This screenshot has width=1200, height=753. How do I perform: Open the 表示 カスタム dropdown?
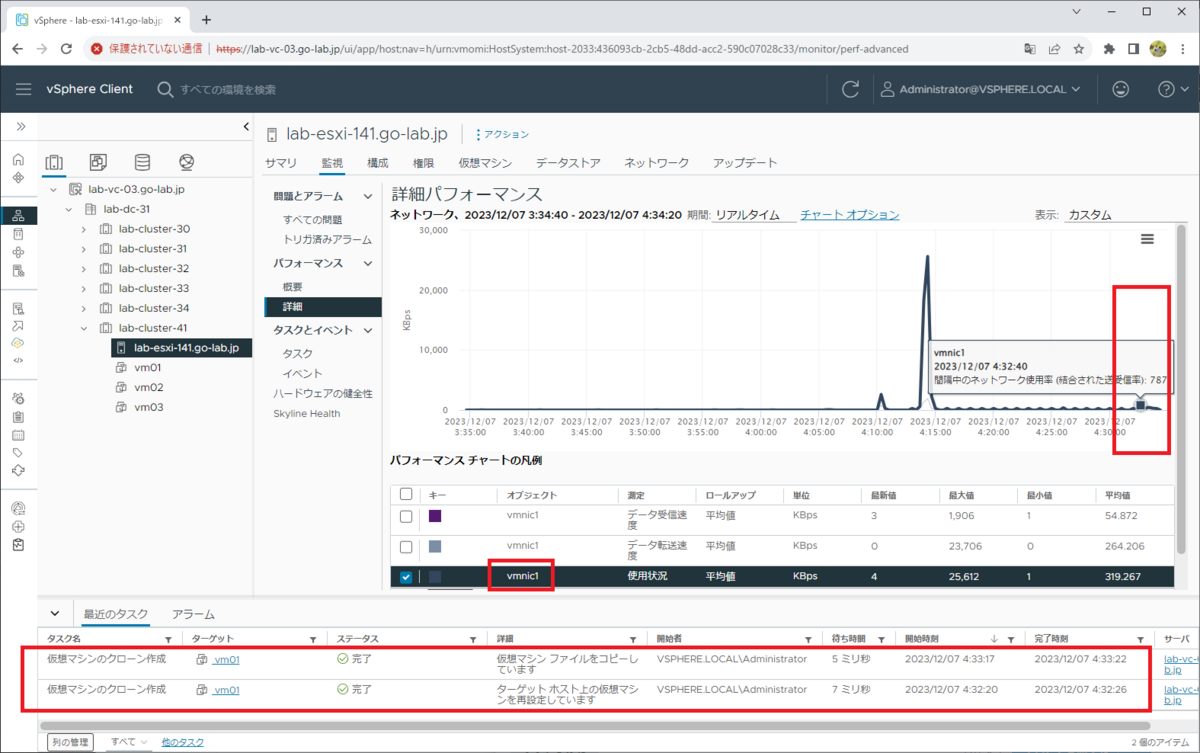point(1113,215)
